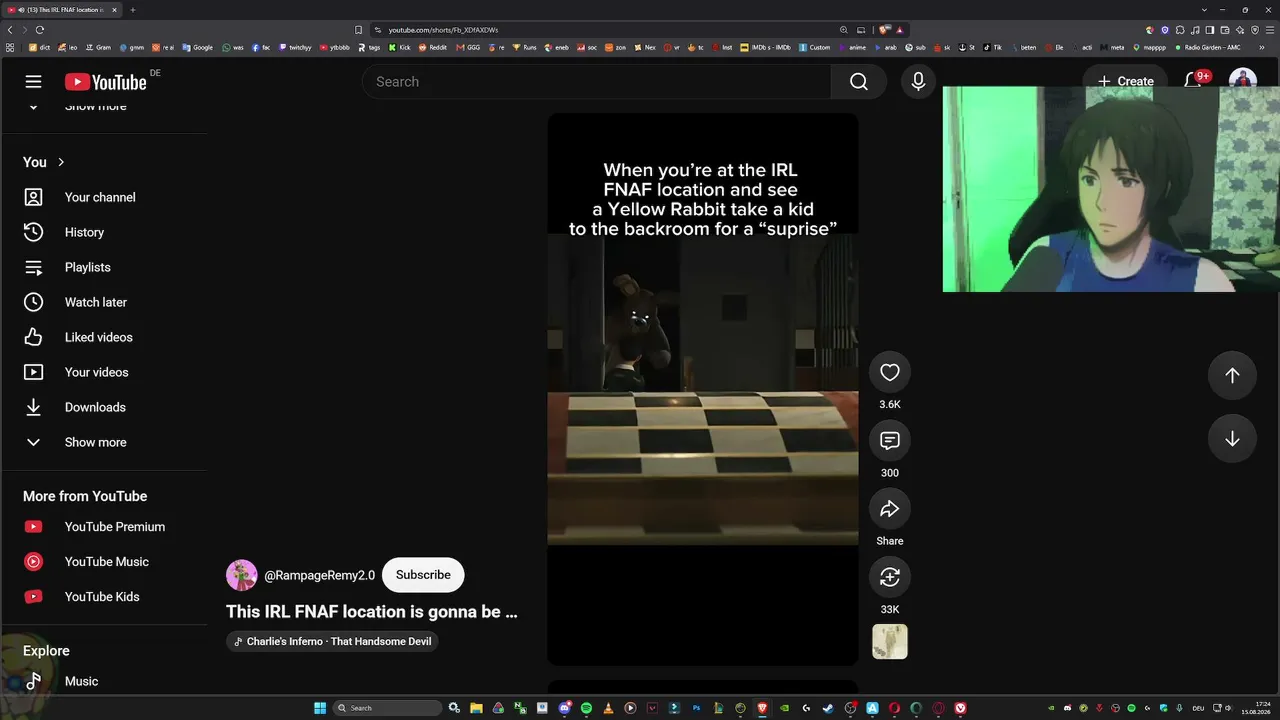Open the RampageRemy2.0 channel avatar
Image resolution: width=1280 pixels, height=720 pixels.
point(242,575)
